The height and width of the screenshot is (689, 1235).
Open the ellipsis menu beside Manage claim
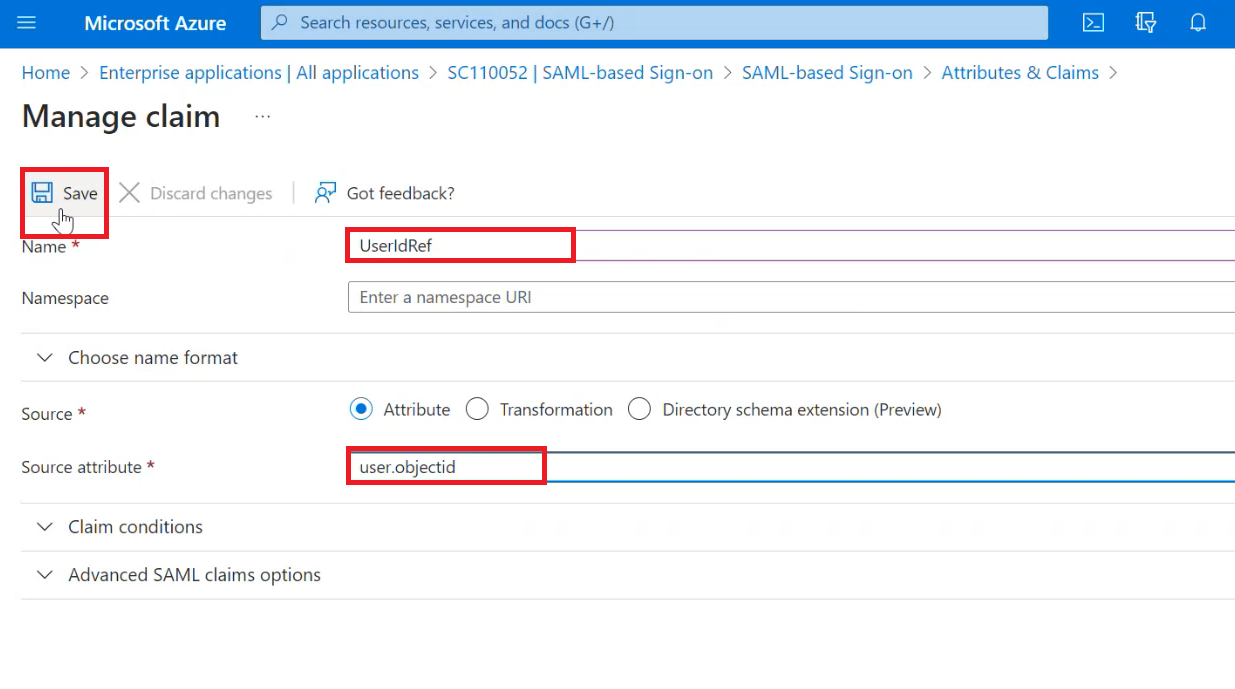point(262,117)
